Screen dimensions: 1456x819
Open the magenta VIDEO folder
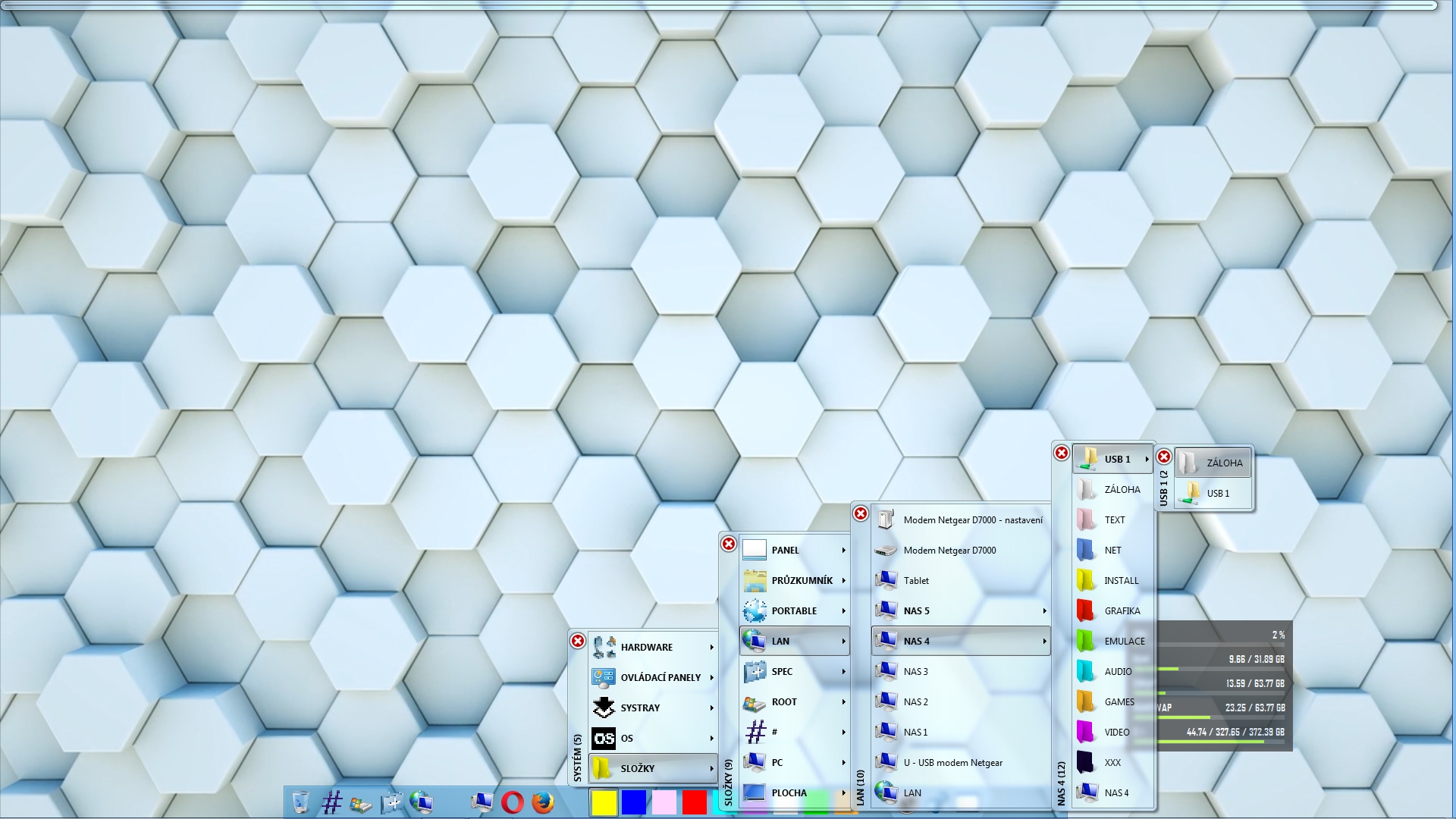(x=1112, y=732)
